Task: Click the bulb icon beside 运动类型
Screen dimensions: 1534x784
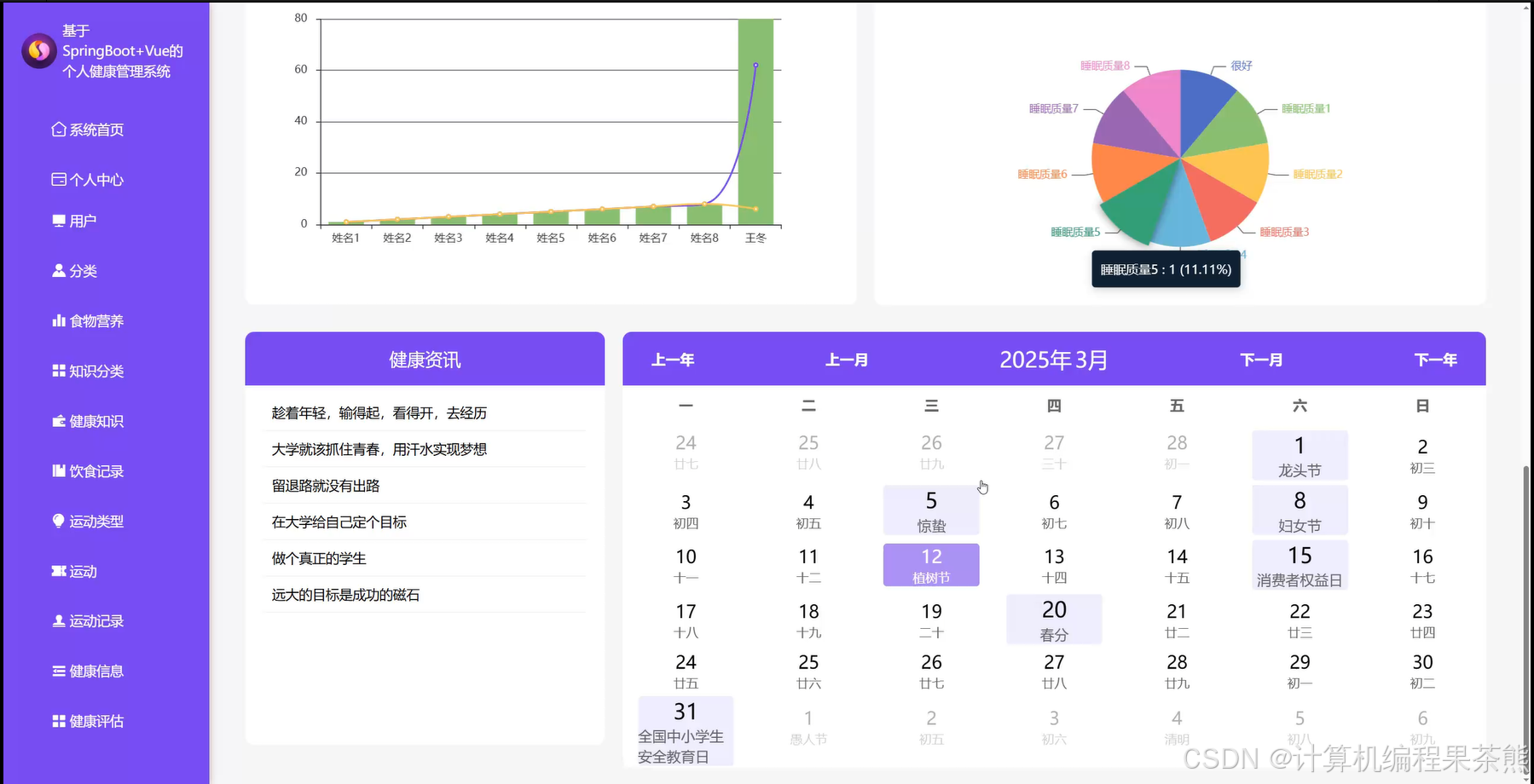Action: tap(59, 521)
